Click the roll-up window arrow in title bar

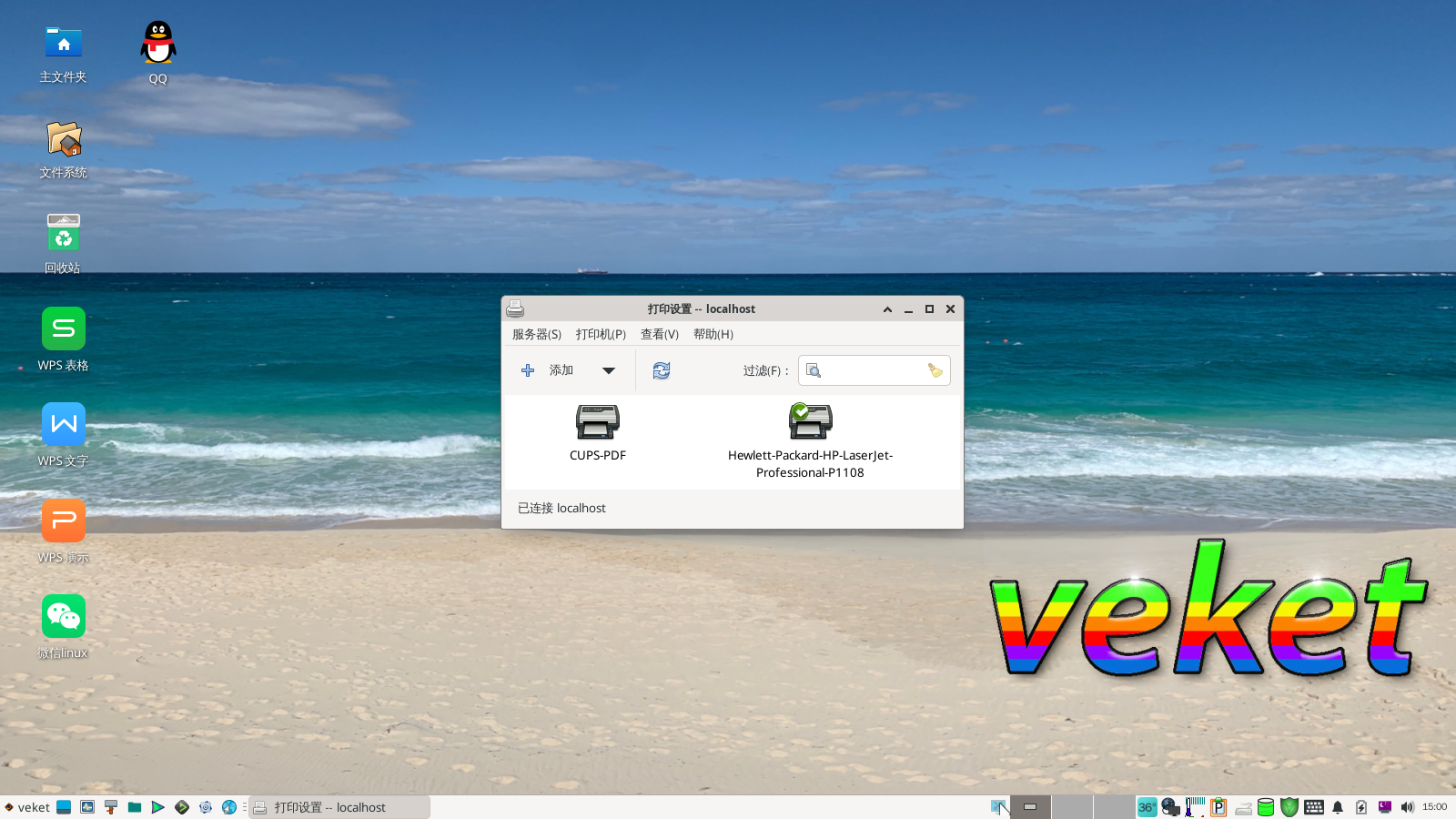point(887,309)
